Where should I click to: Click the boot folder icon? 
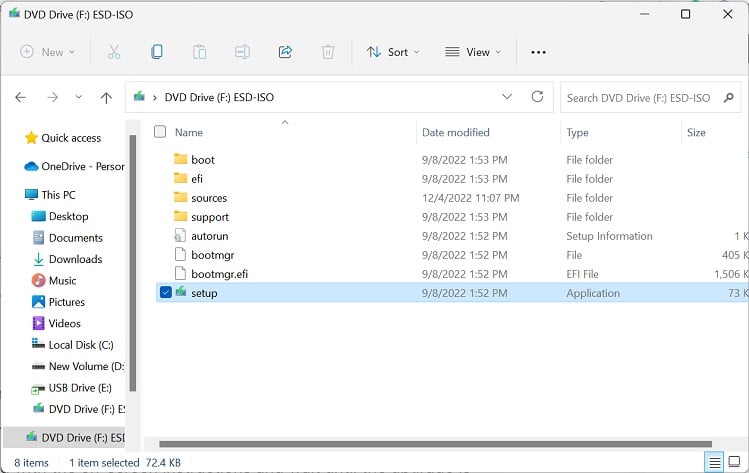click(x=180, y=159)
